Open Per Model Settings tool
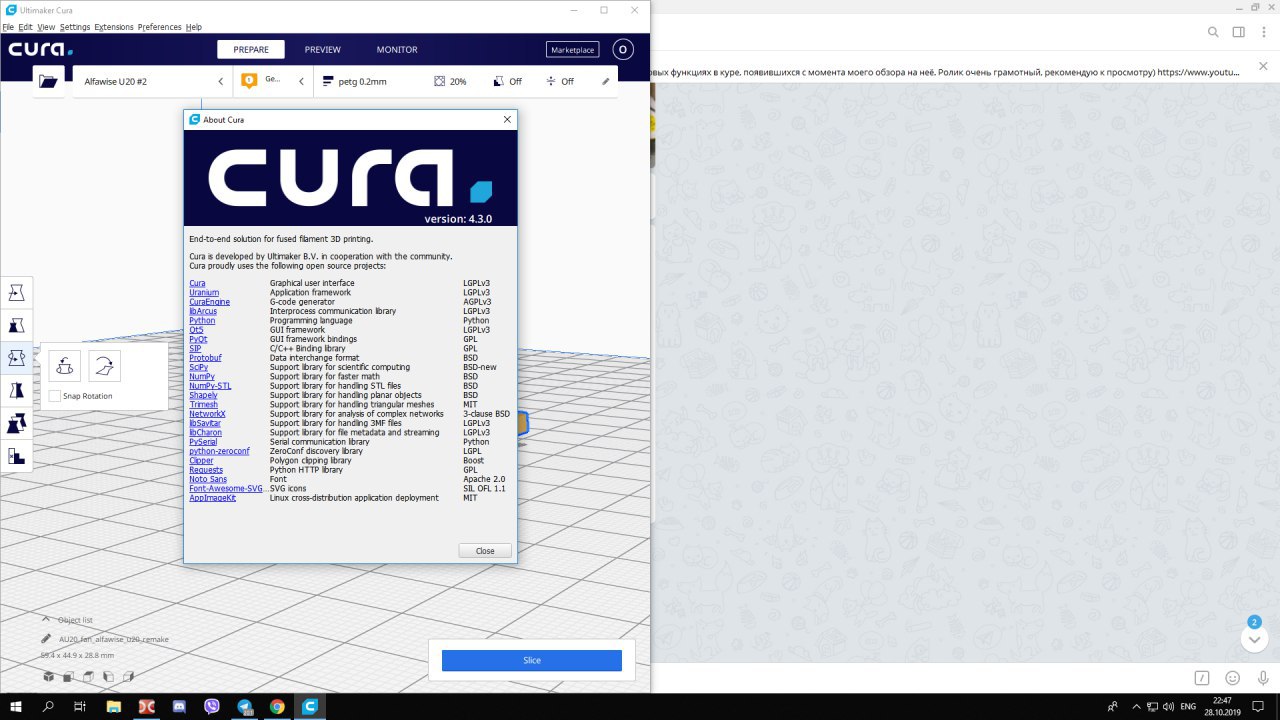1280x720 pixels. [16, 424]
